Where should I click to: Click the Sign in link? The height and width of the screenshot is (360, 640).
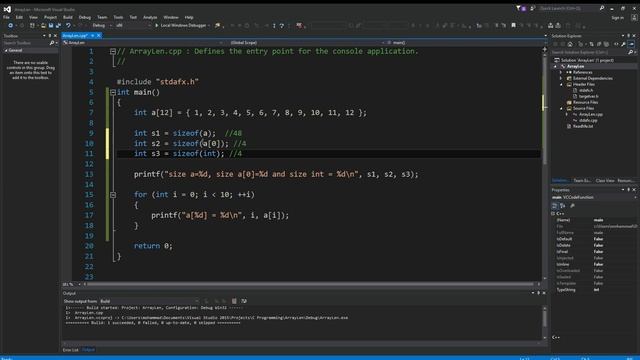(618, 18)
